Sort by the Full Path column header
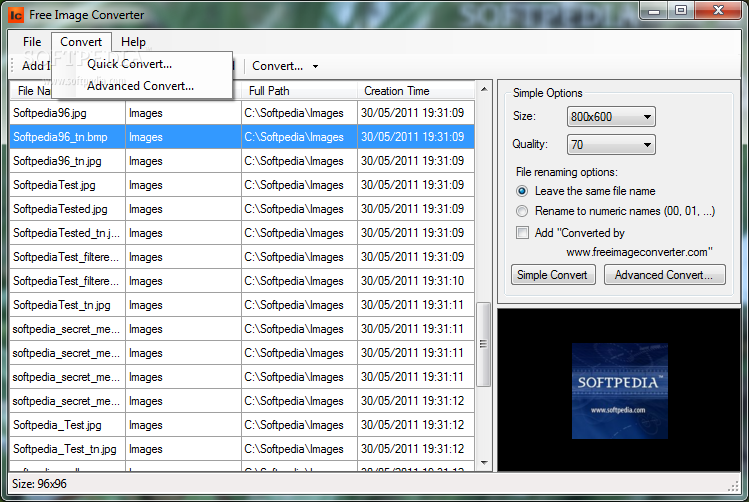749x502 pixels. 299,91
